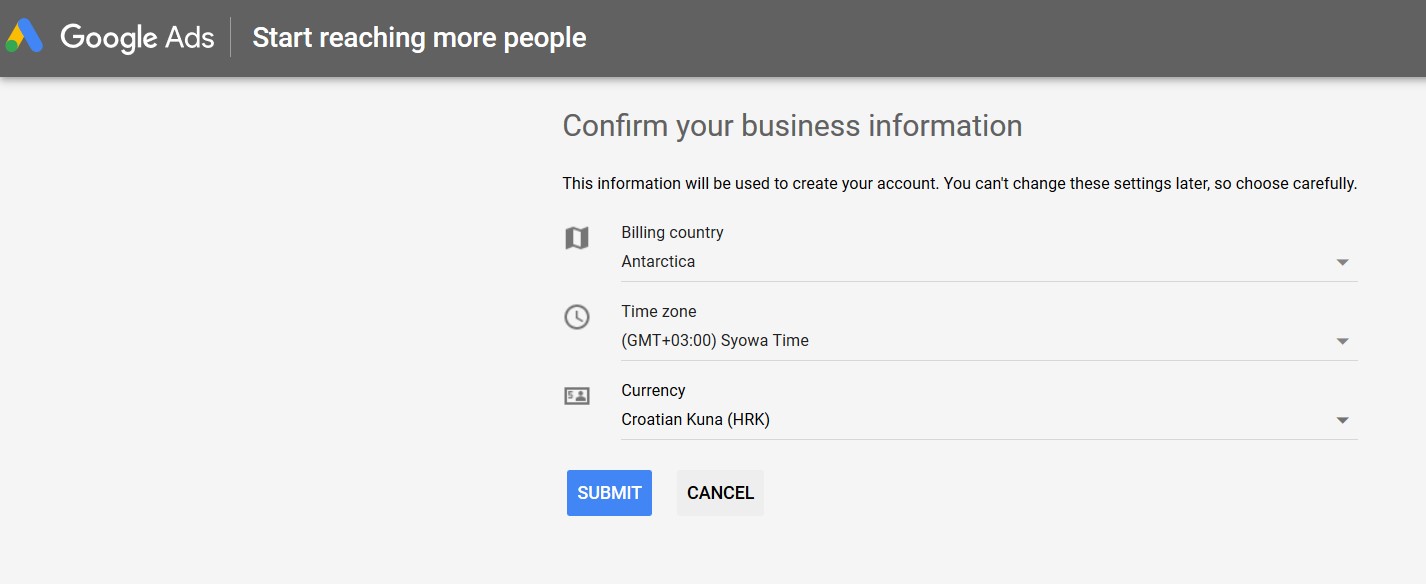
Task: Click the payment card icon beside Currency
Action: (x=577, y=396)
